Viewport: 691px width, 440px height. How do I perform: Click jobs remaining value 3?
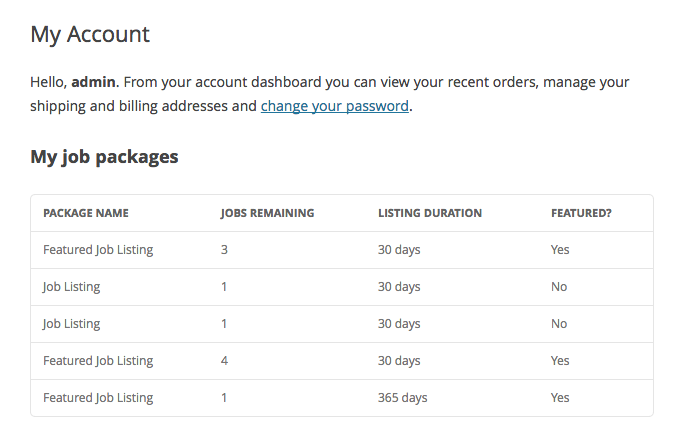tap(224, 250)
